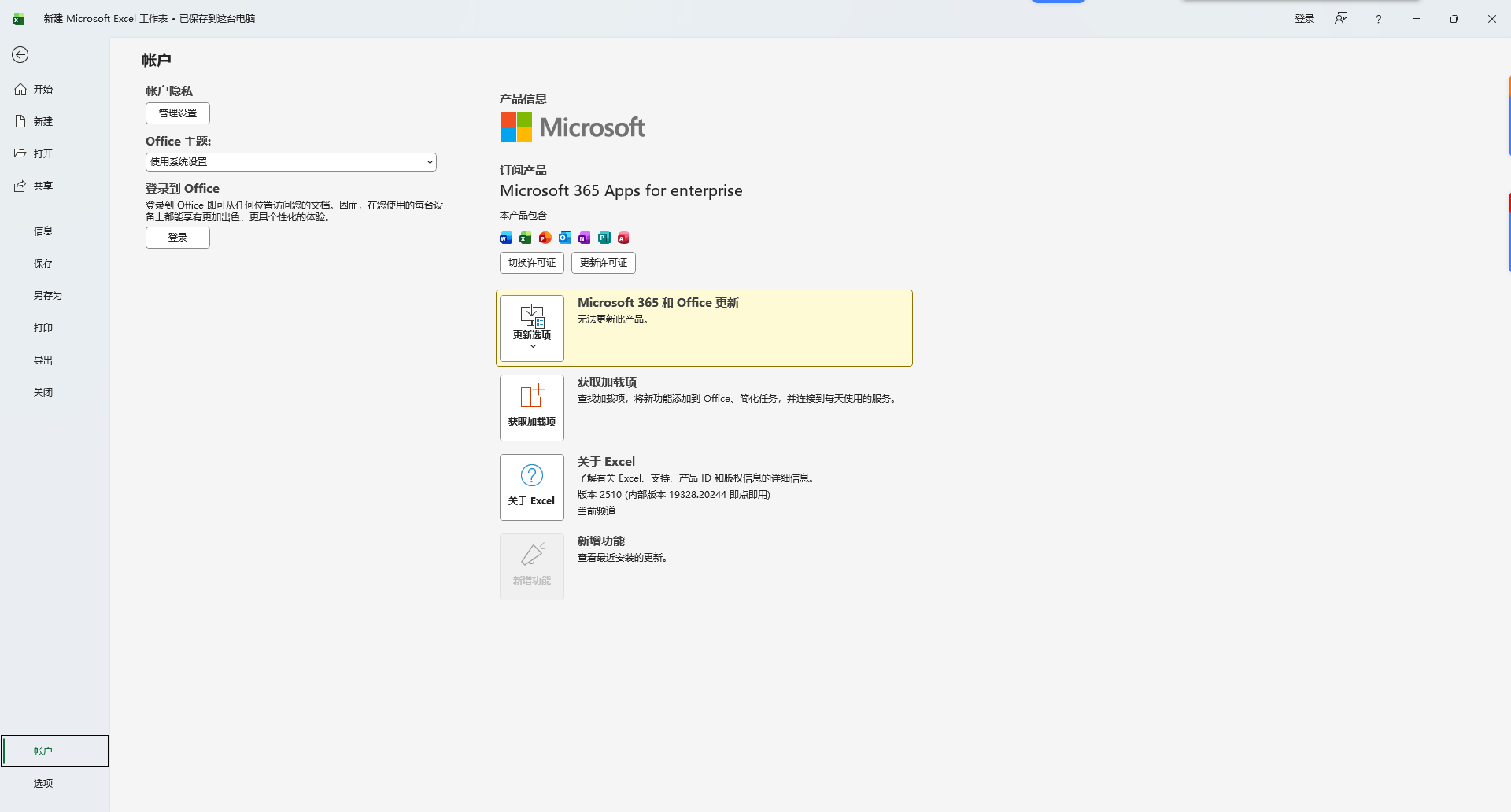Viewport: 1511px width, 812px height.
Task: Click the back arrow to exit Backstage
Action: click(20, 55)
